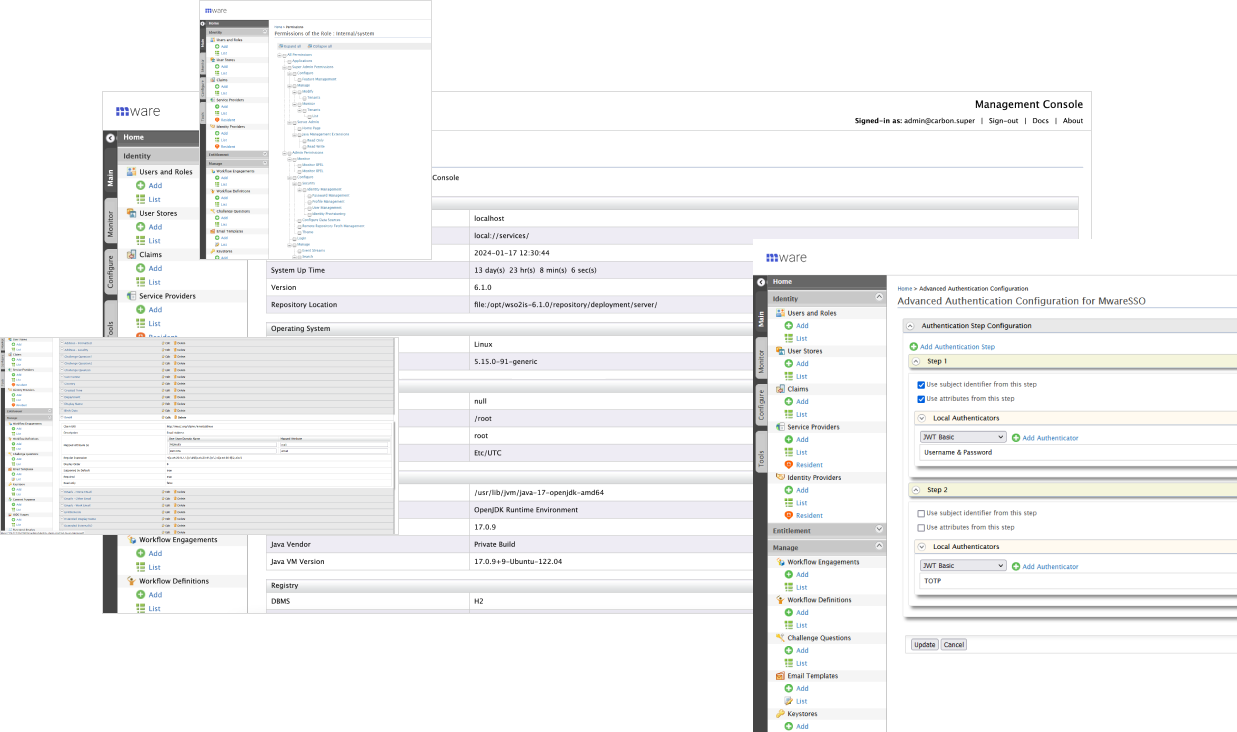Click Users and Roles icon in SSO window sidebar

(x=779, y=313)
